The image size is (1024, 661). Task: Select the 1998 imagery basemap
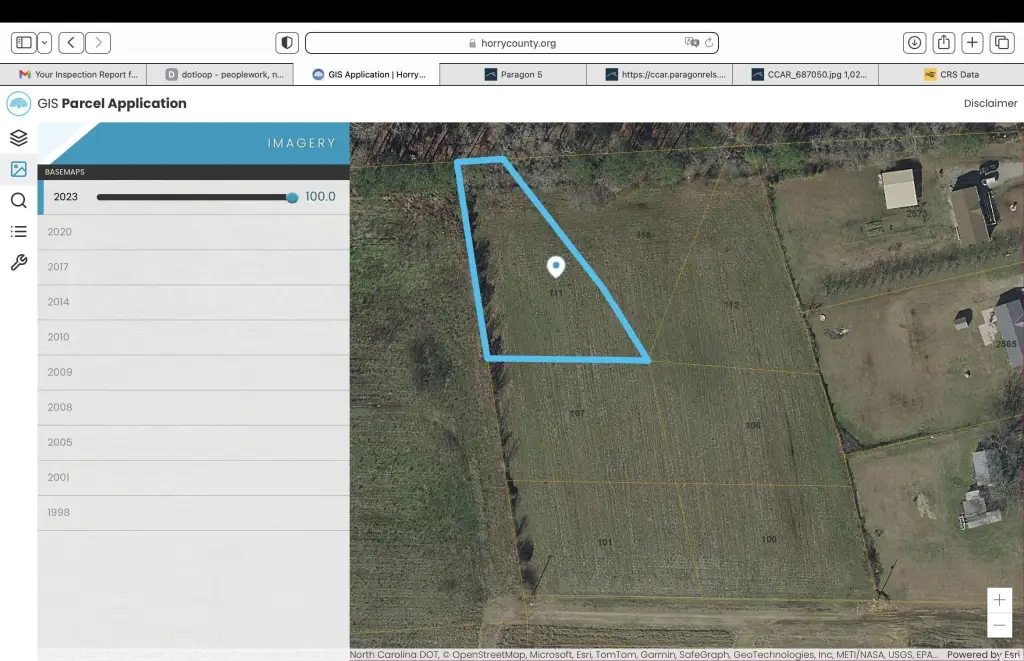60,512
